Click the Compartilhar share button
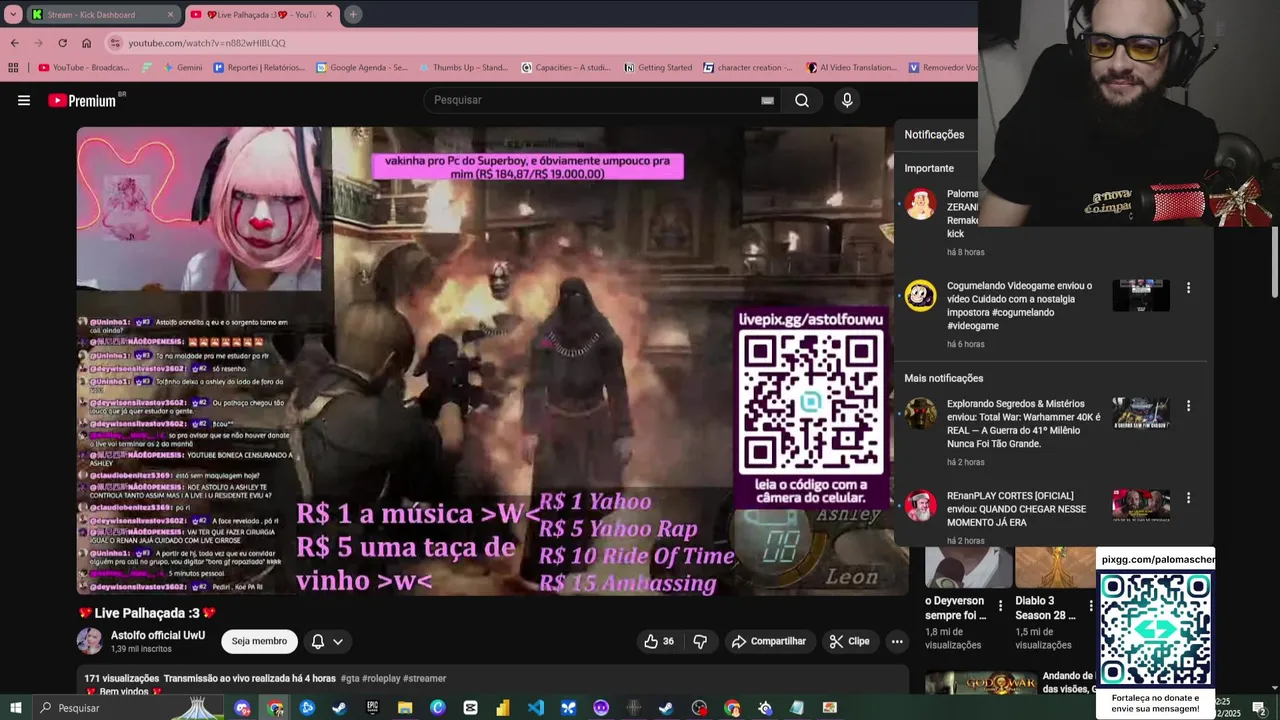This screenshot has width=1280, height=720. (x=768, y=641)
